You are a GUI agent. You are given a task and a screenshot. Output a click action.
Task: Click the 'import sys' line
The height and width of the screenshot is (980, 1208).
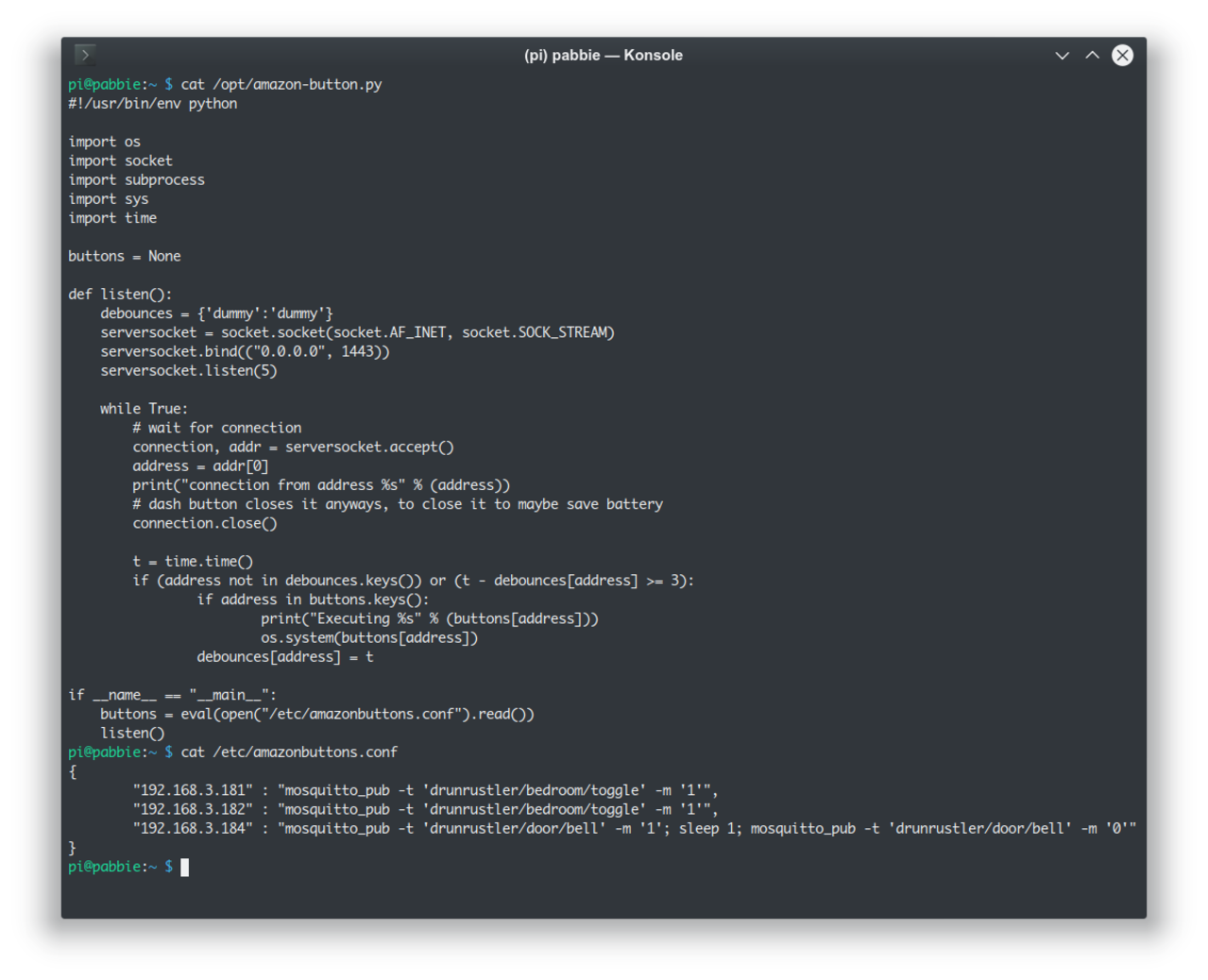click(109, 199)
